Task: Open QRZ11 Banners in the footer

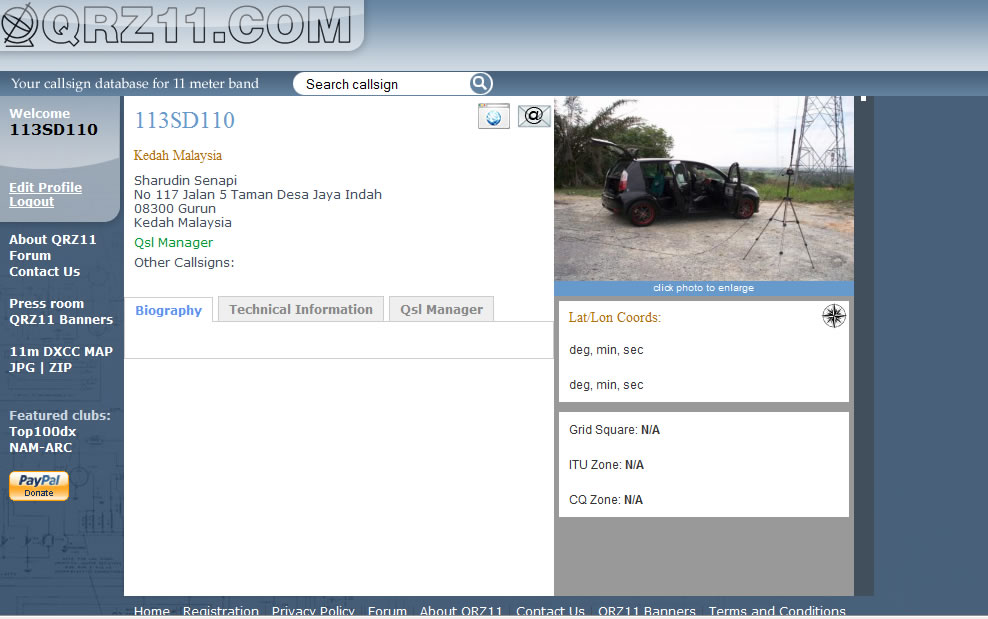Action: (x=646, y=611)
